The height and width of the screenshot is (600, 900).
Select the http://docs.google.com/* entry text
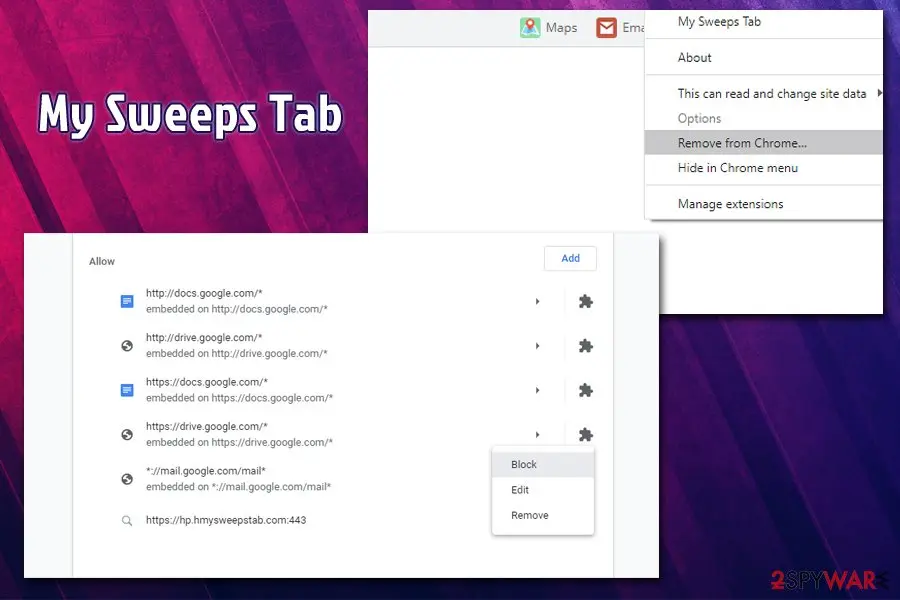204,293
